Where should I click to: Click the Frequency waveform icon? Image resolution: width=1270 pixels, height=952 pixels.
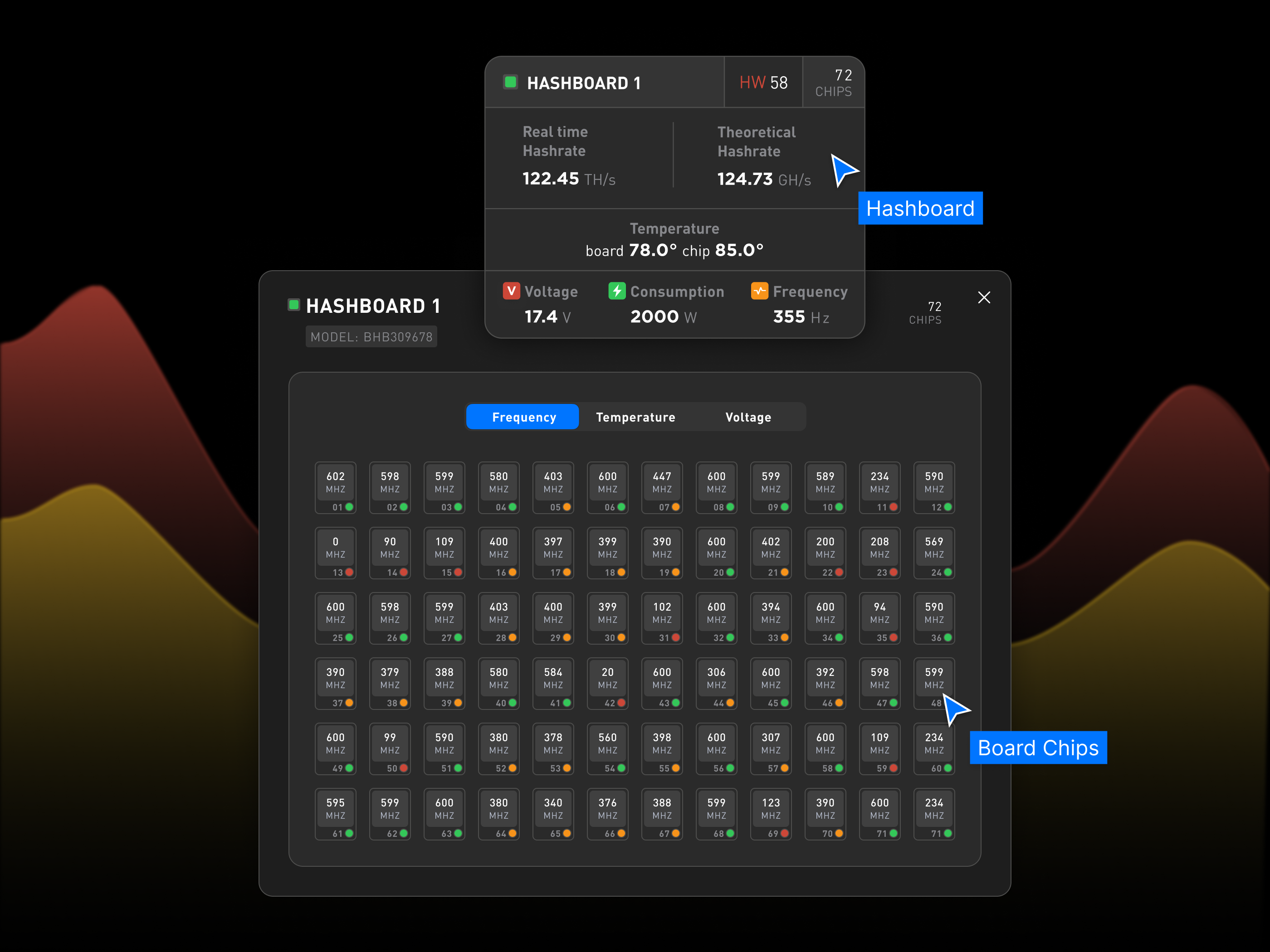[760, 291]
